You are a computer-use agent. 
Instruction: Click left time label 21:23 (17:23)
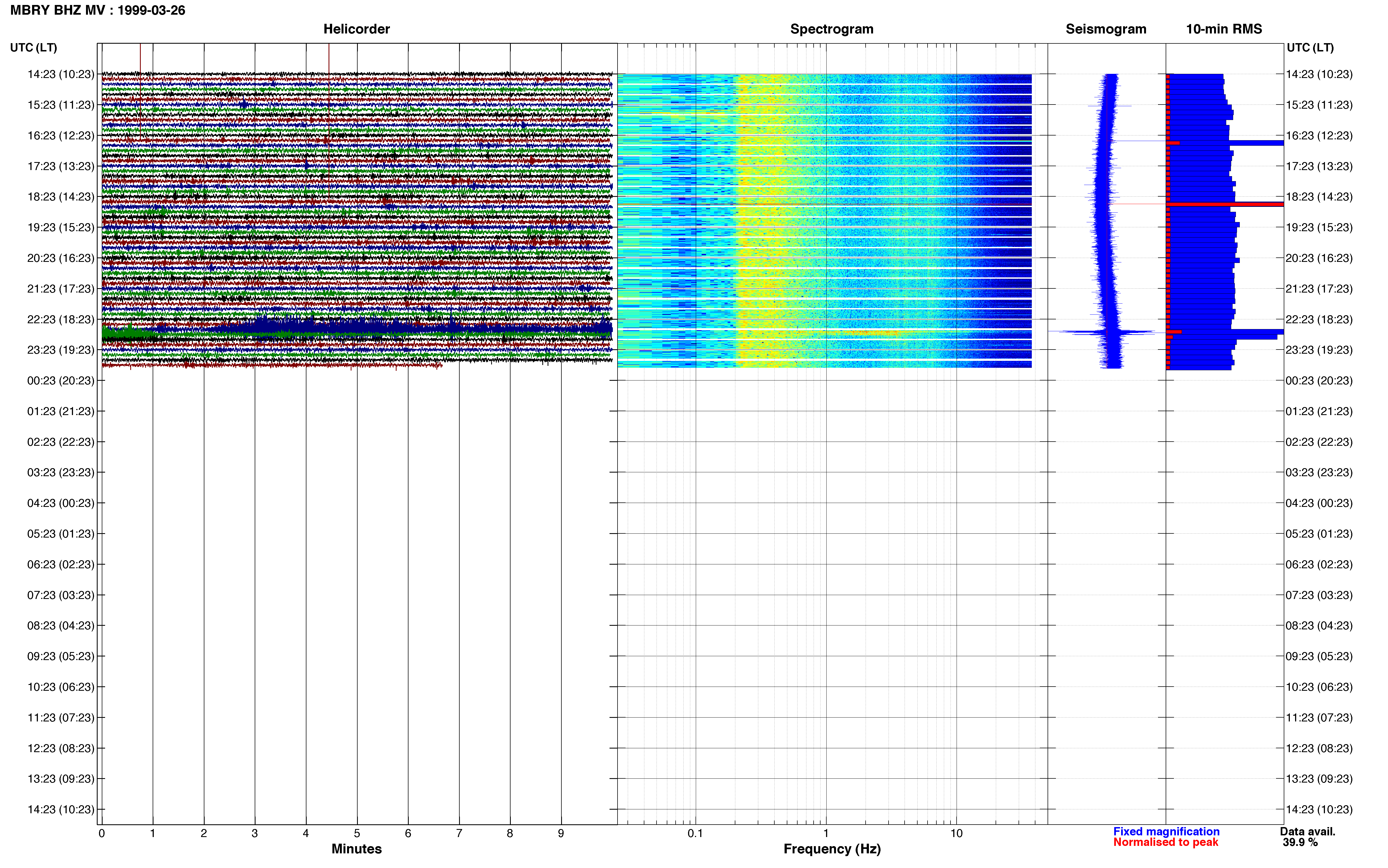pyautogui.click(x=60, y=288)
